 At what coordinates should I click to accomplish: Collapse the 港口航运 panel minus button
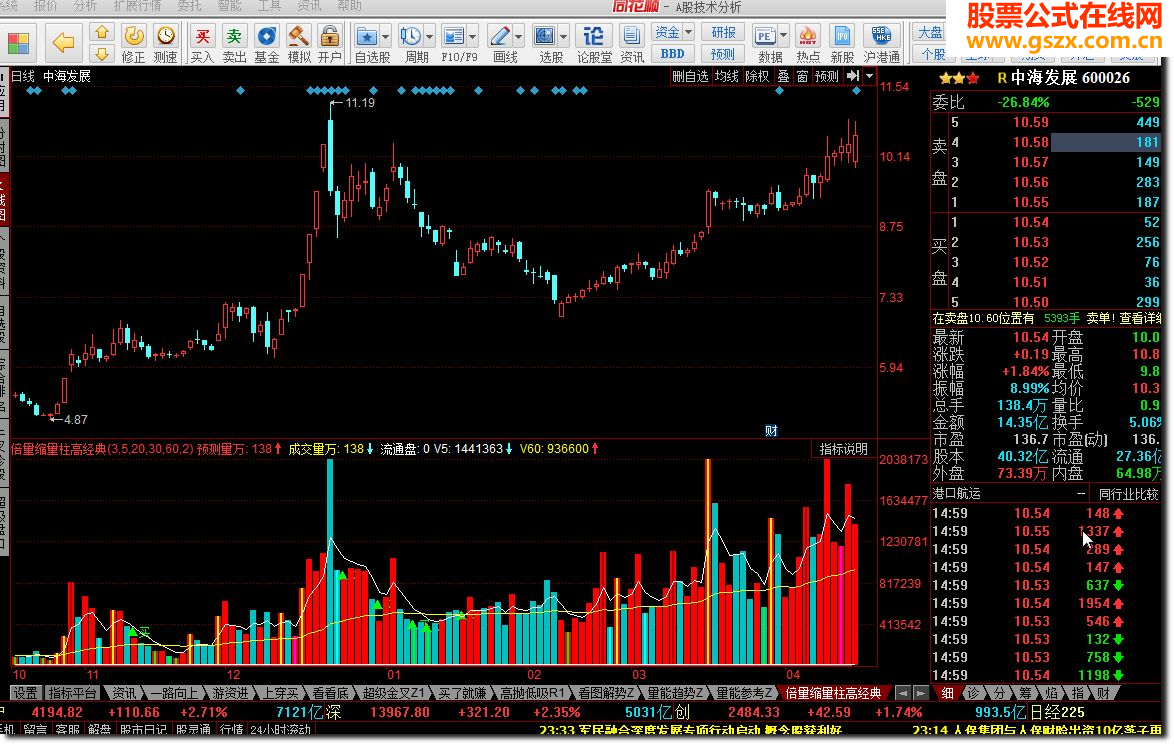[1081, 494]
